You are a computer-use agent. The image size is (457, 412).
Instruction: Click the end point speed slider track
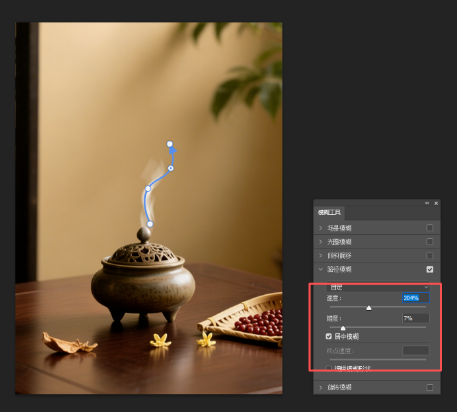pos(378,360)
